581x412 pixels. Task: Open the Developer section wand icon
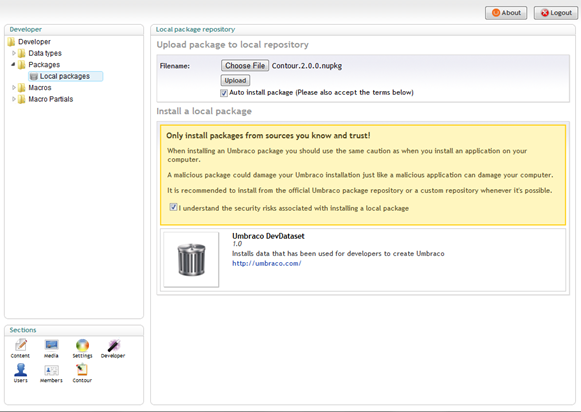[x=113, y=345]
